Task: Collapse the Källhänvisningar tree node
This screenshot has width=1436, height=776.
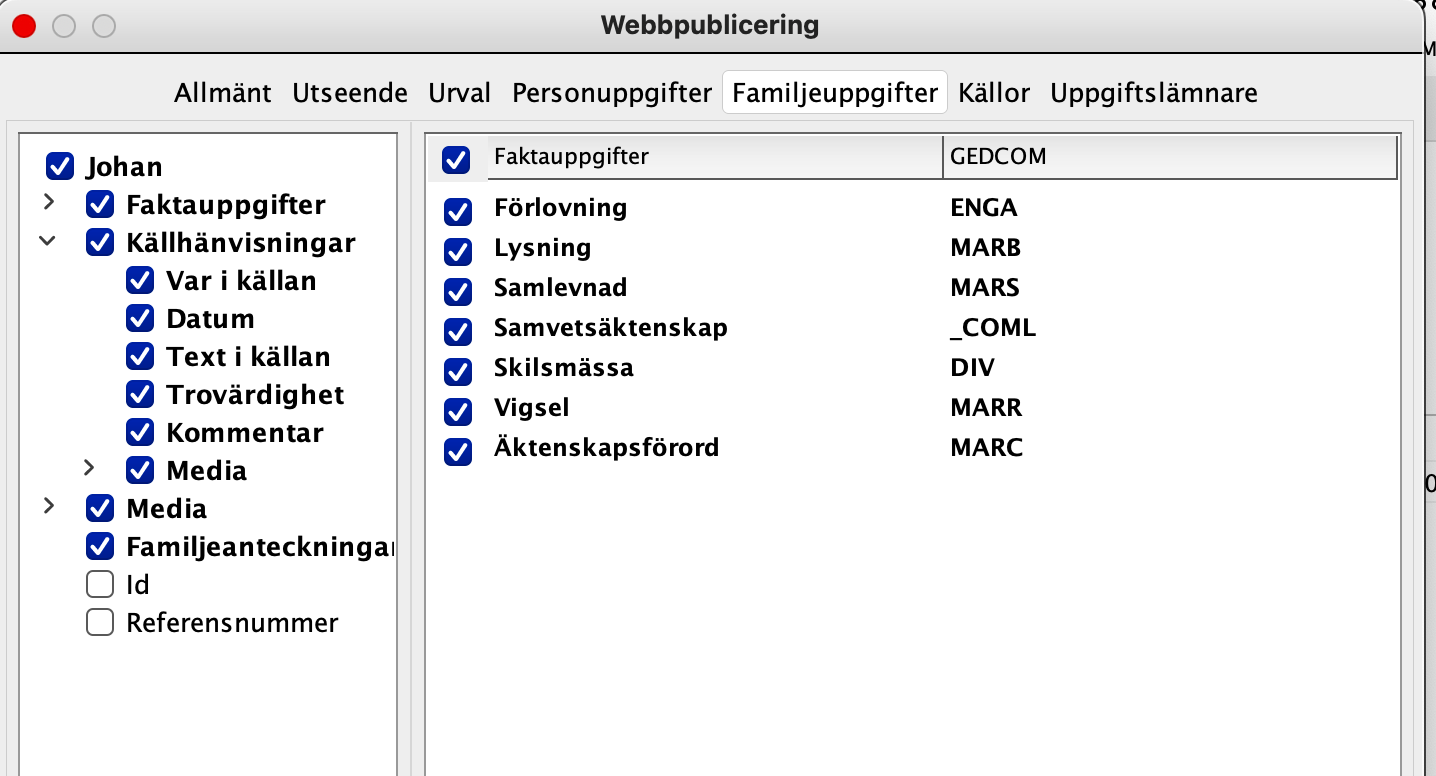Action: coord(48,242)
